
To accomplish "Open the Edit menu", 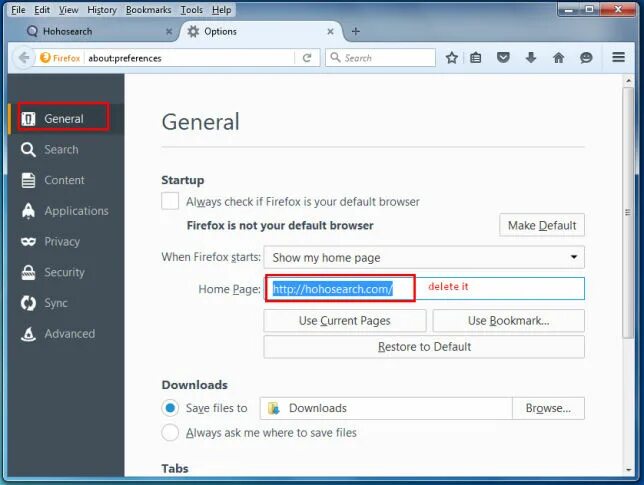I will tap(42, 10).
